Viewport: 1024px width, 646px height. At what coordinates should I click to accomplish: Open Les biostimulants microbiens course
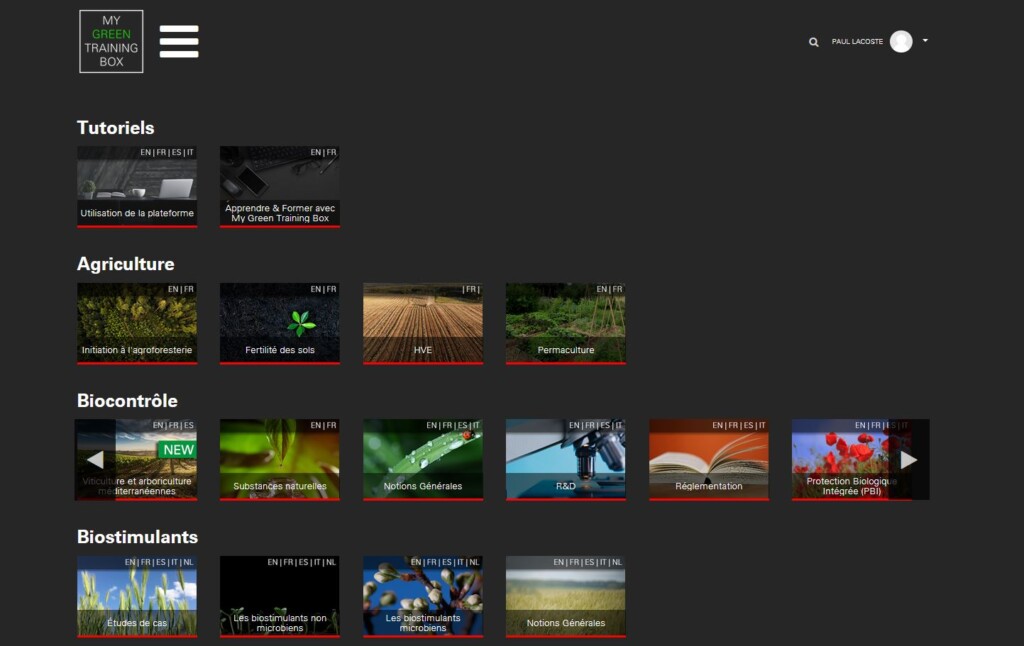pyautogui.click(x=422, y=596)
